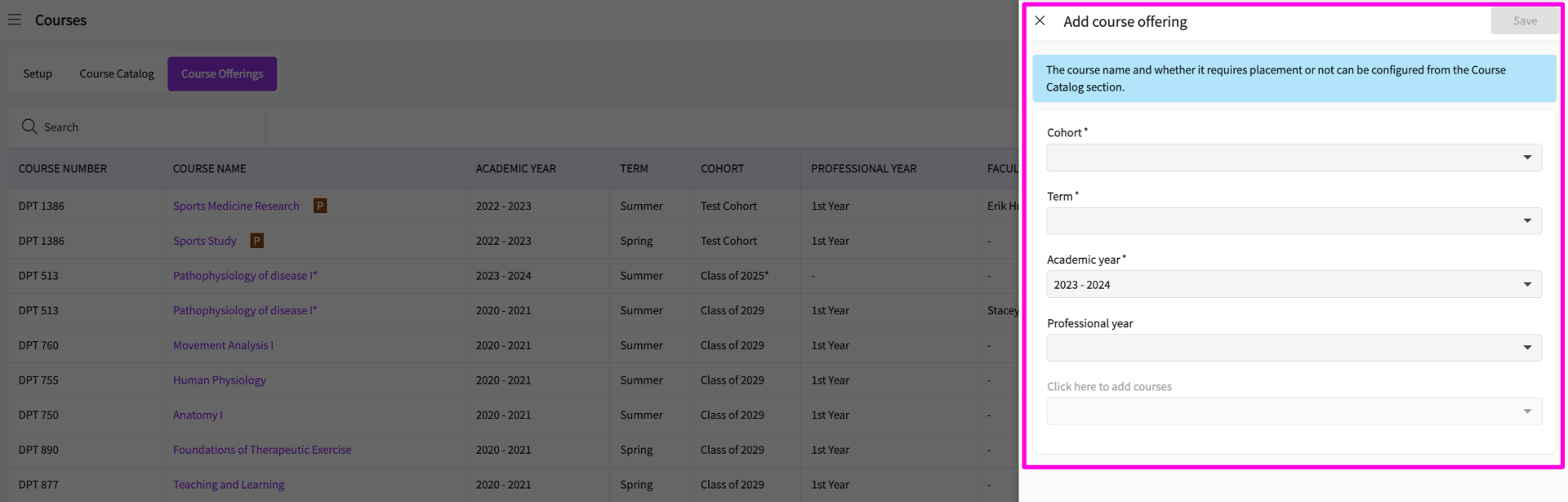Expand the Cohort dropdown

[x=1294, y=158]
